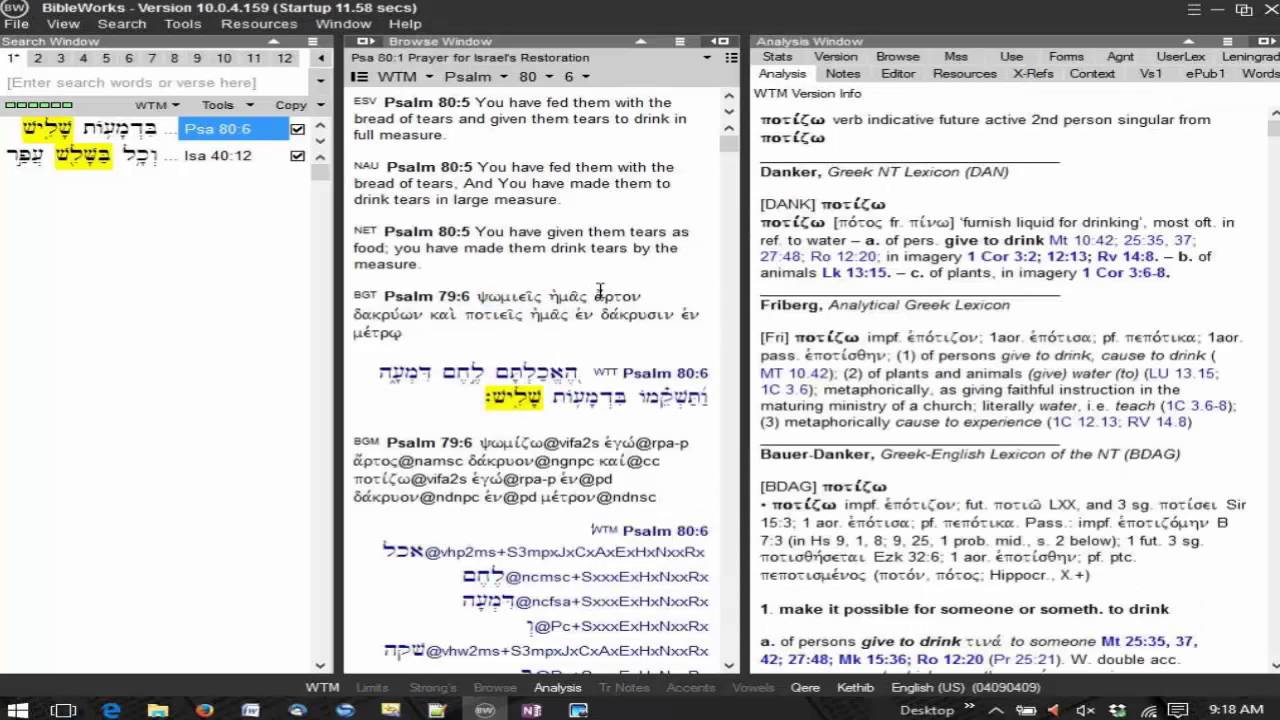Click Browse Window verse list toggle icon

coord(361,77)
